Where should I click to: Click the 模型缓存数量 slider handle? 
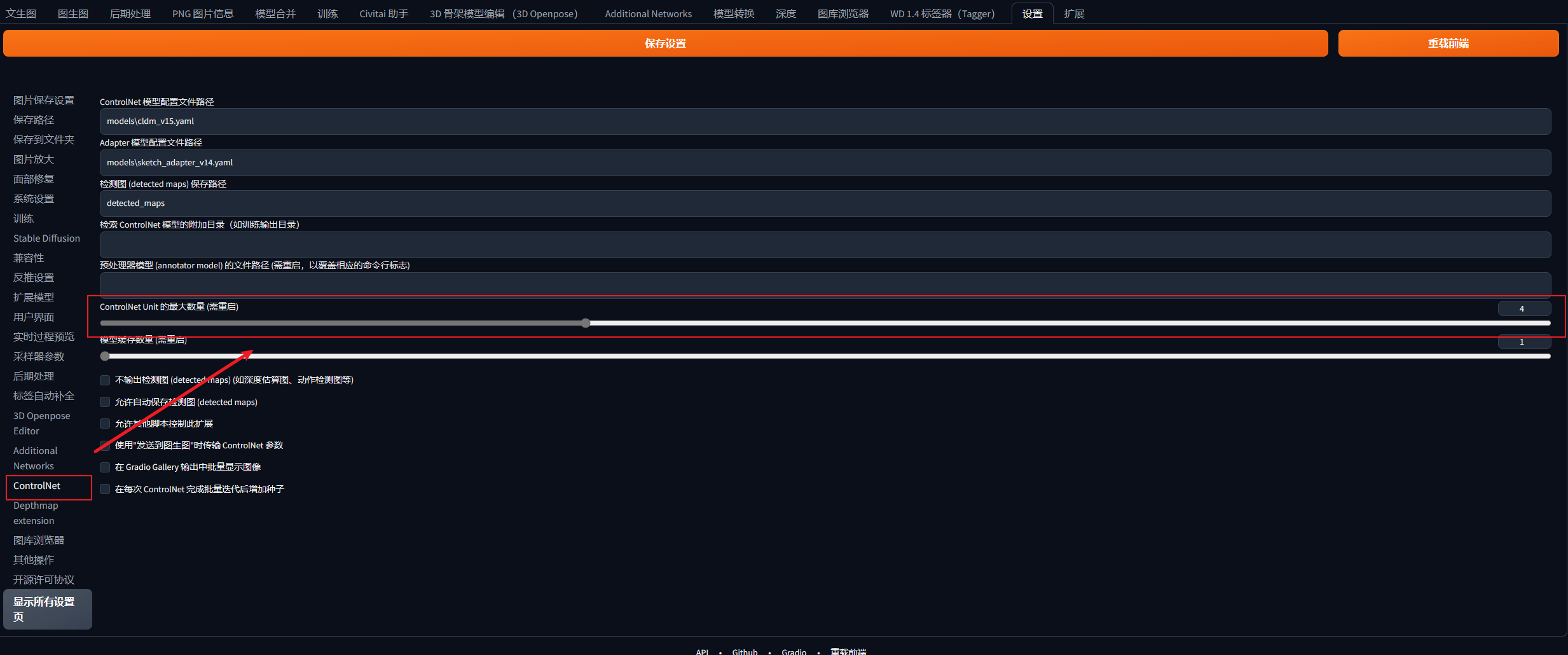point(105,356)
